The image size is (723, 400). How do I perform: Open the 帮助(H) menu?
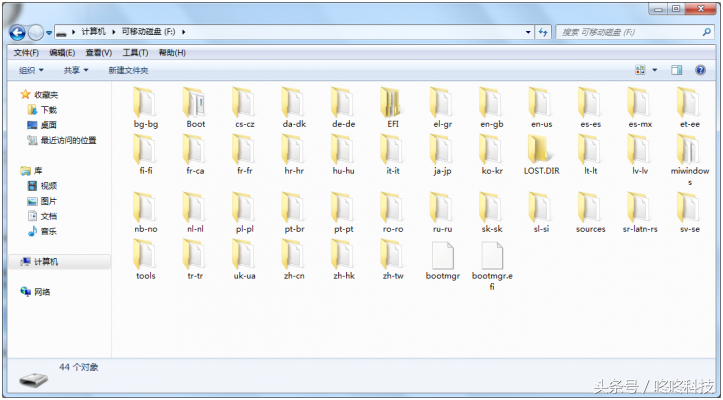[172, 53]
